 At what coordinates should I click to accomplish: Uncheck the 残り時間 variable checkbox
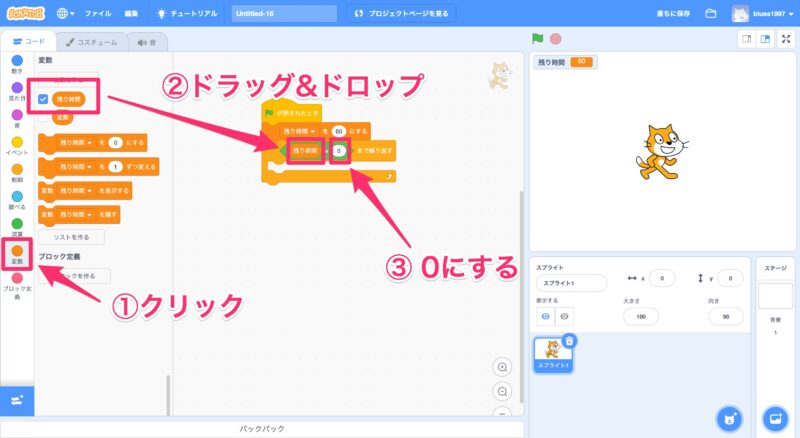(44, 99)
